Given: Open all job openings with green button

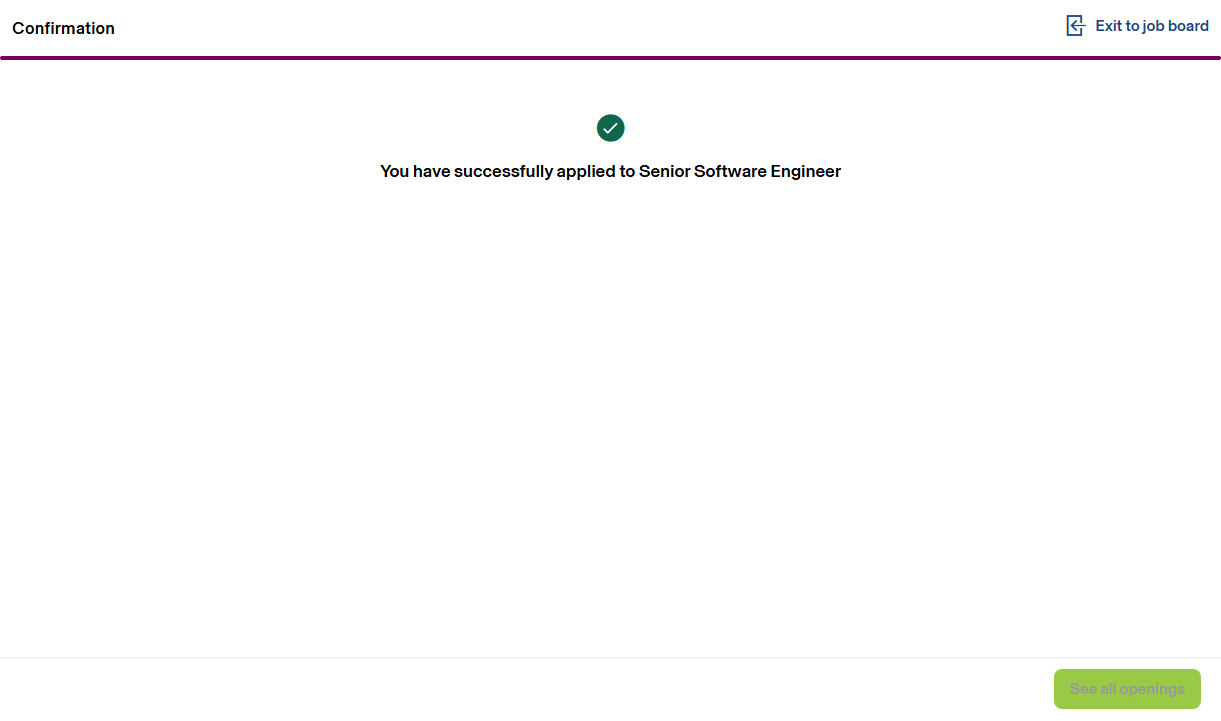Looking at the screenshot, I should pos(1127,689).
